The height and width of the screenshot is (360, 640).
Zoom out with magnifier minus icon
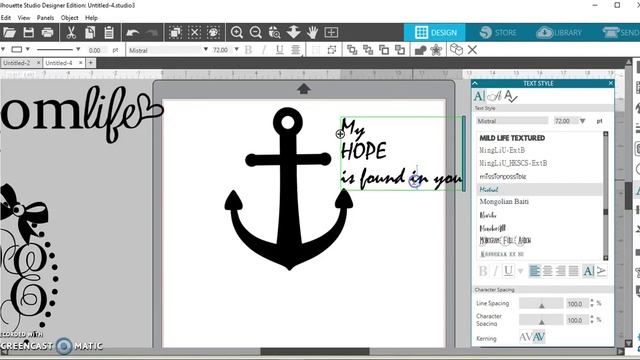(256, 32)
